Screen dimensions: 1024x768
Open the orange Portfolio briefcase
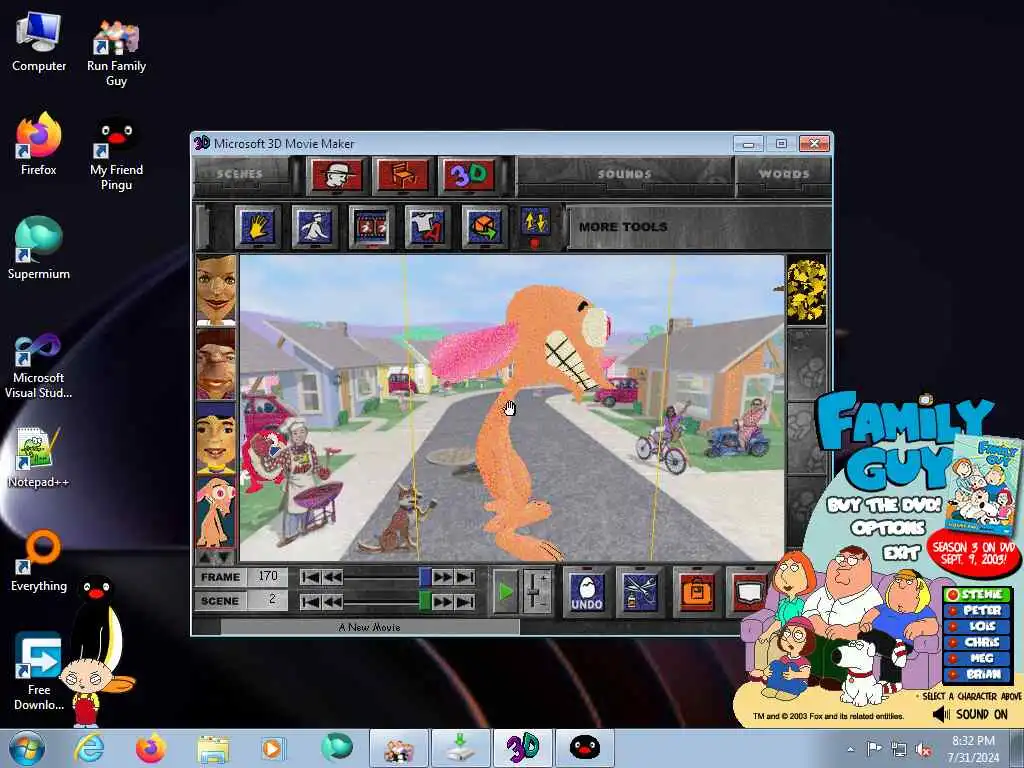click(x=697, y=592)
